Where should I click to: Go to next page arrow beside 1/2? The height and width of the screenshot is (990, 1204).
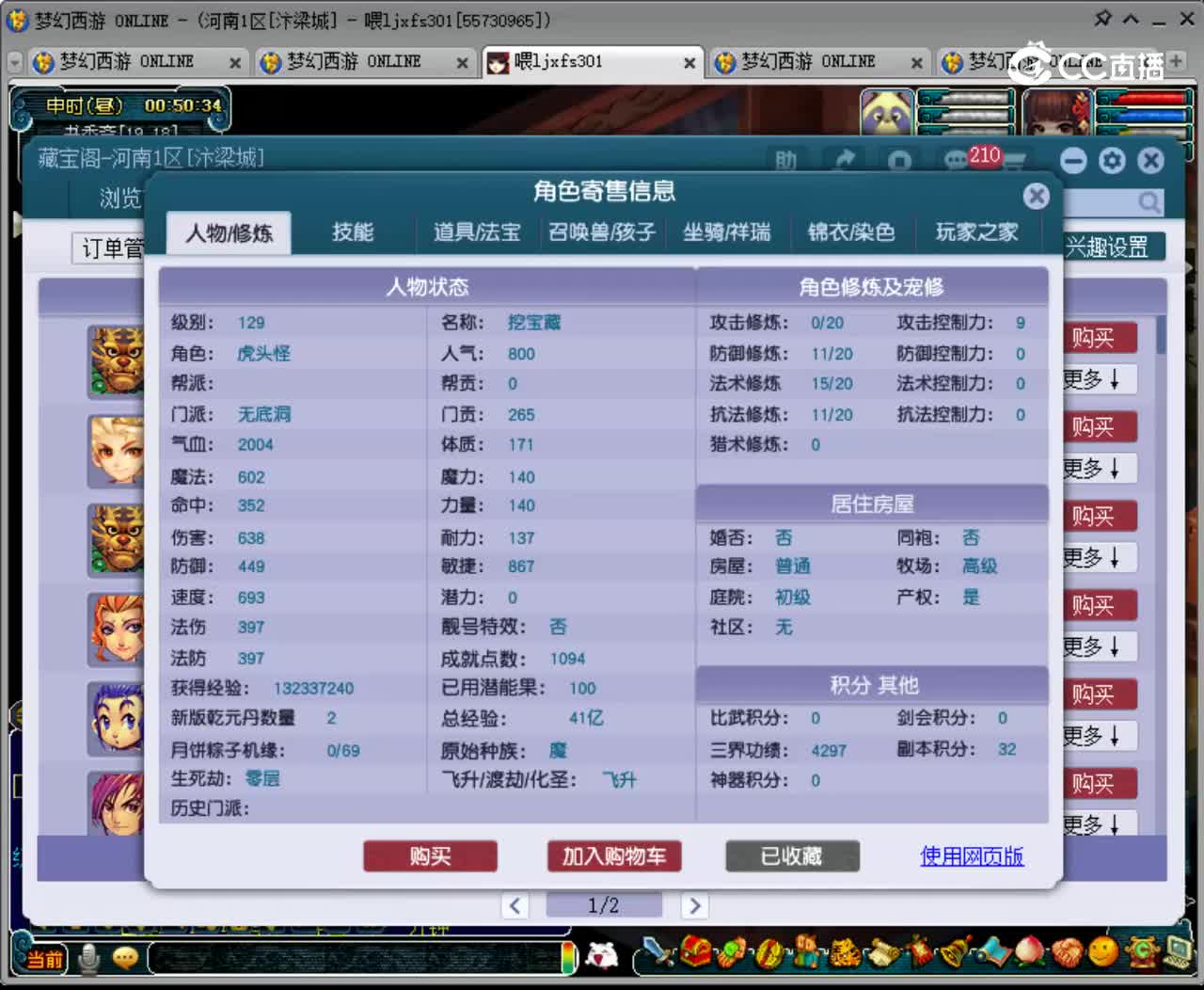(x=694, y=905)
